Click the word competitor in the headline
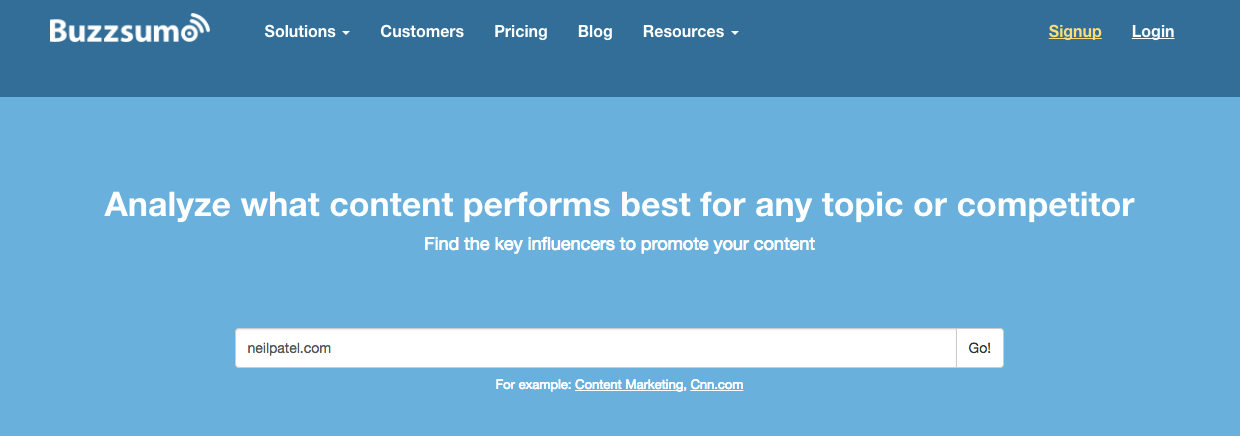The width and height of the screenshot is (1240, 436). 1046,205
